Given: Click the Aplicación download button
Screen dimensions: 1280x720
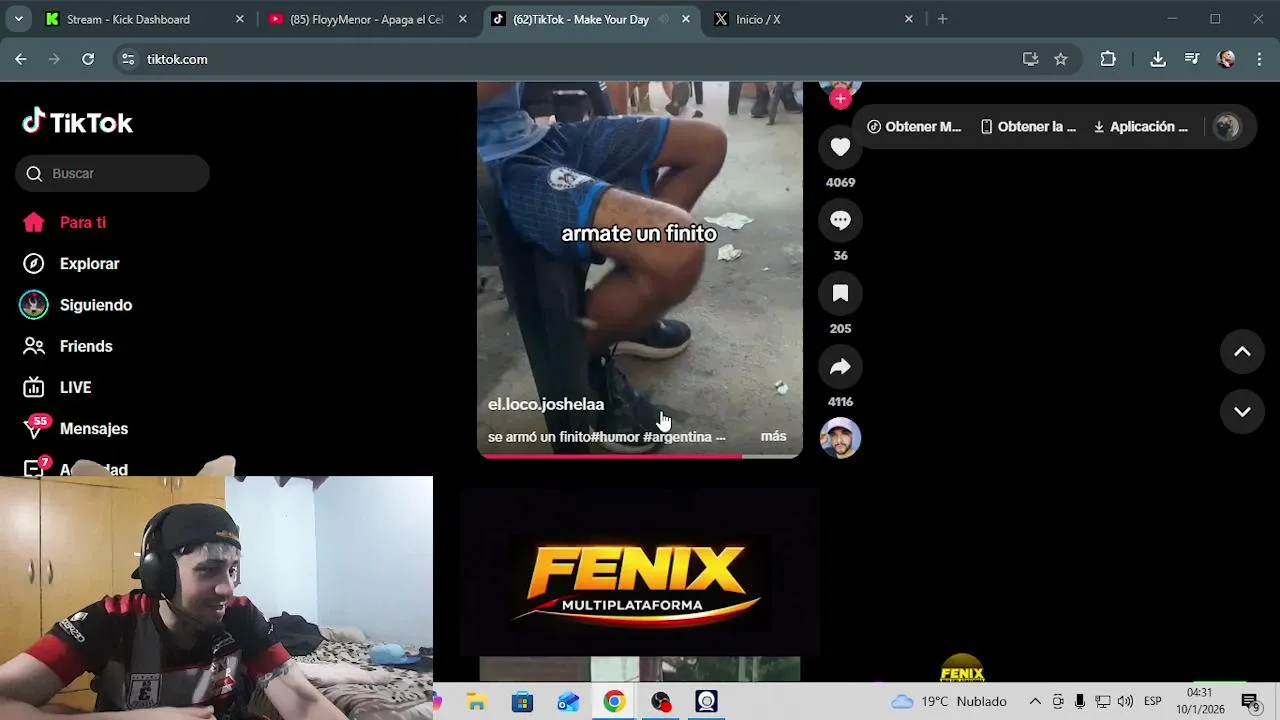Looking at the screenshot, I should click(x=1141, y=127).
